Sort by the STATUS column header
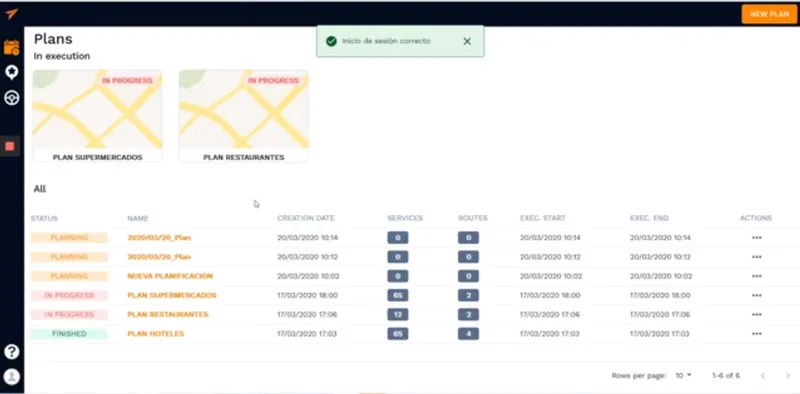Image resolution: width=800 pixels, height=394 pixels. pyautogui.click(x=44, y=218)
